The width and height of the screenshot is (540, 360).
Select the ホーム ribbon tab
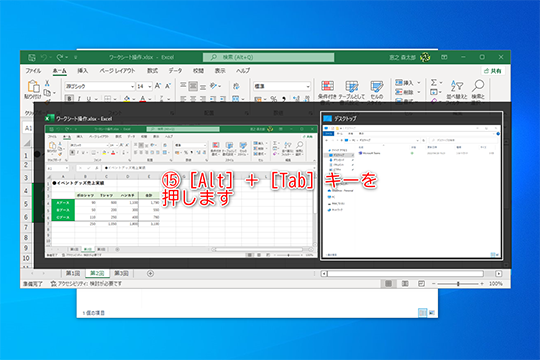[x=60, y=71]
